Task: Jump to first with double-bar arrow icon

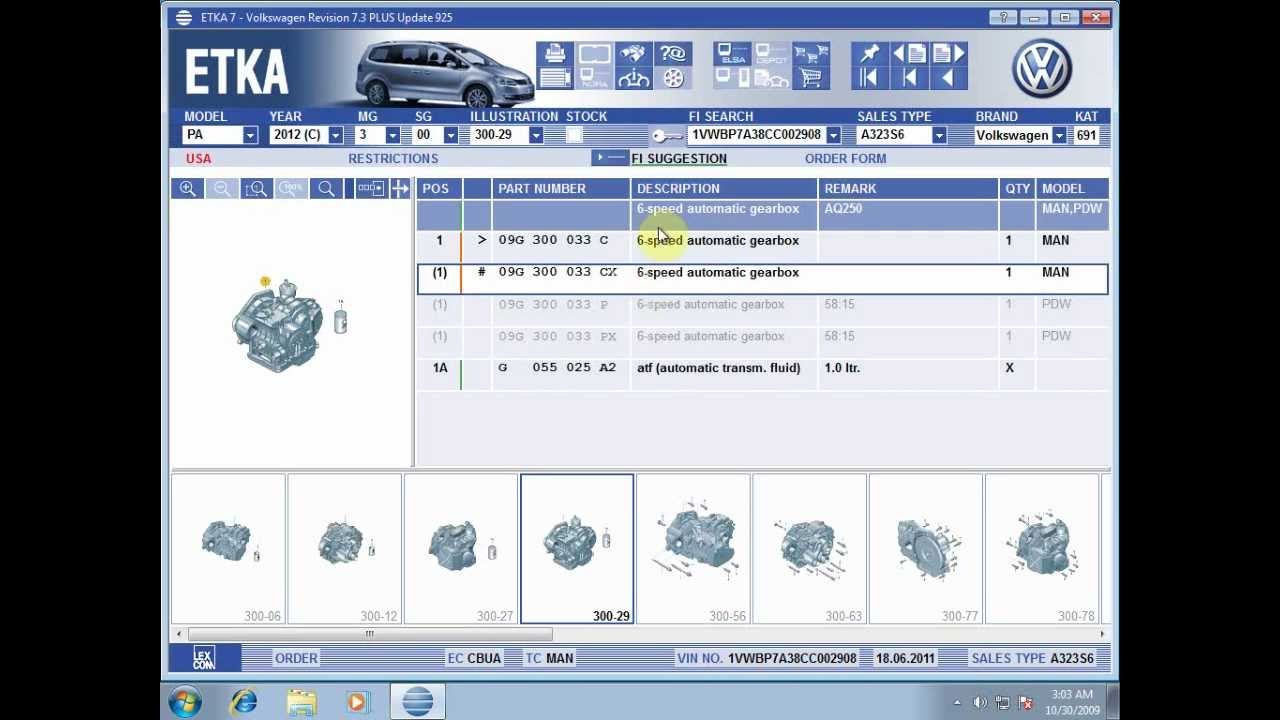Action: pos(869,78)
